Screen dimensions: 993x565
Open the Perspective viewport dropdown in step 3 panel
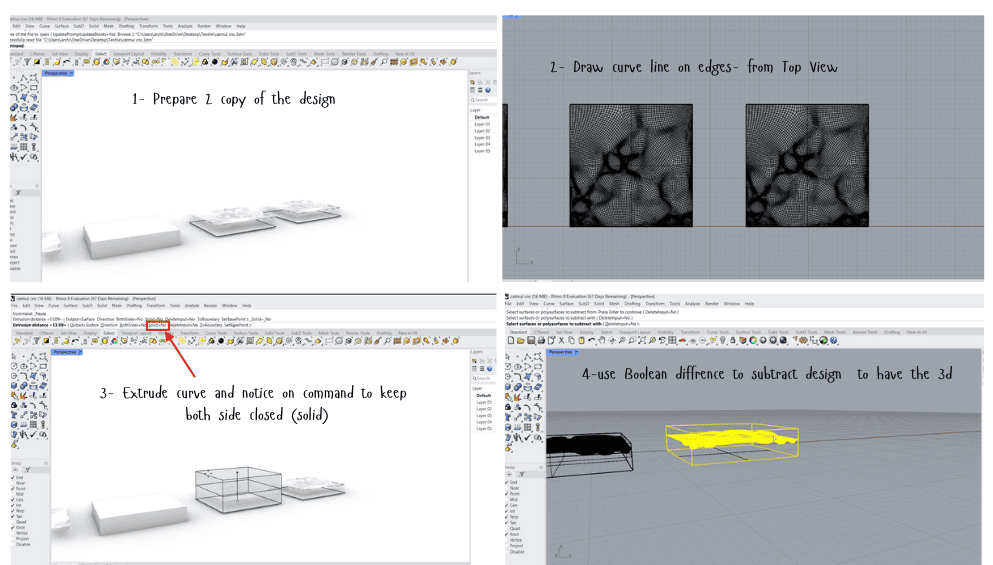tap(78, 352)
